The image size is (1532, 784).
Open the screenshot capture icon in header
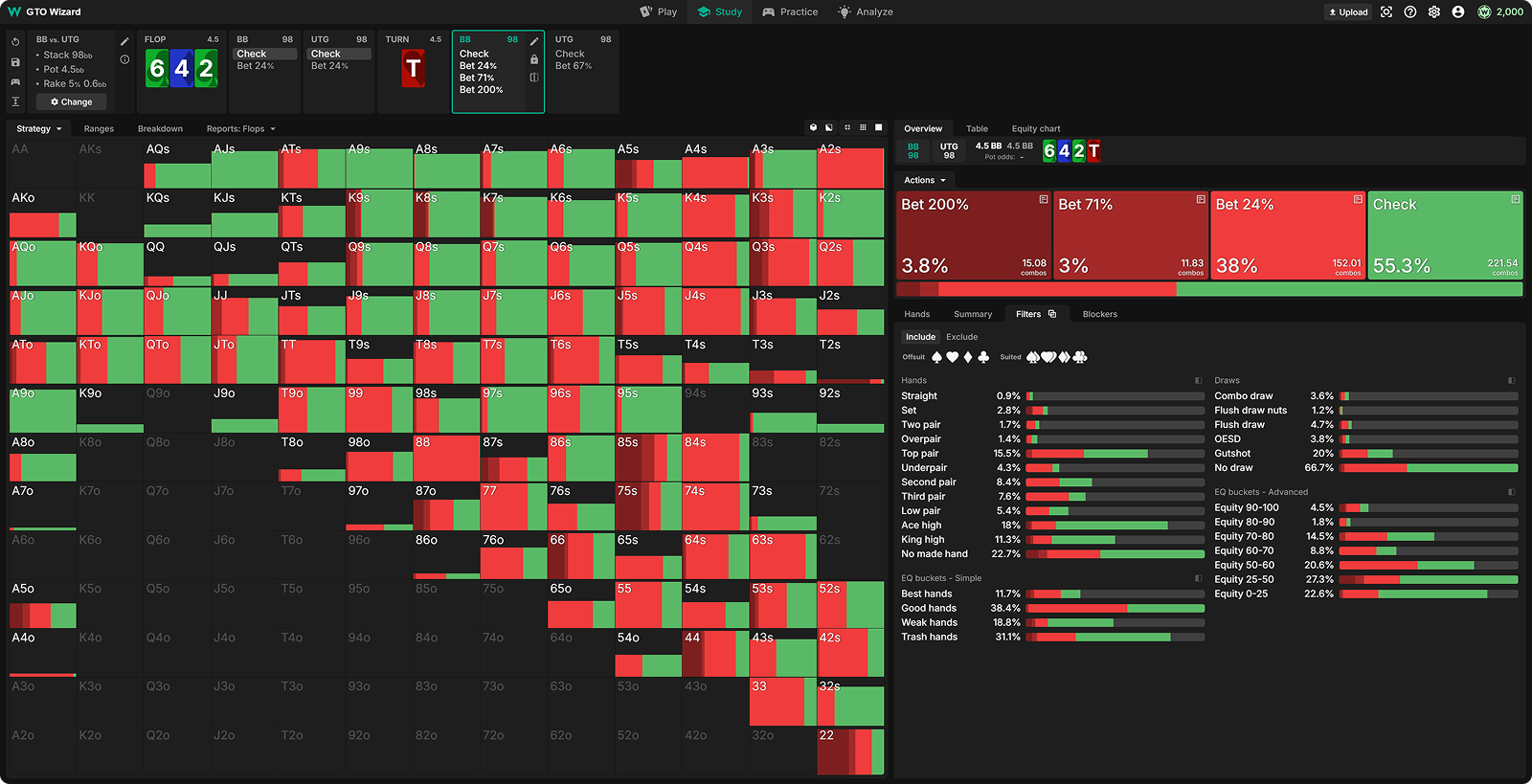click(1386, 12)
